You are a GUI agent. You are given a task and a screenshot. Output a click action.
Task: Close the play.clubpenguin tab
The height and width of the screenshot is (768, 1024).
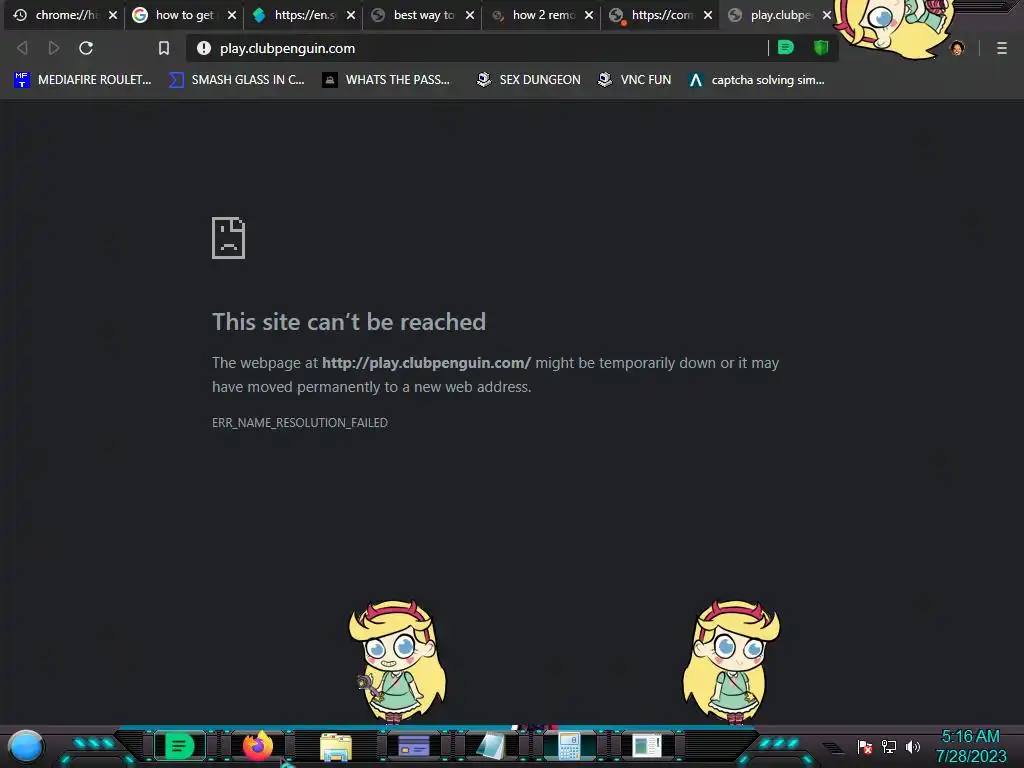[827, 15]
